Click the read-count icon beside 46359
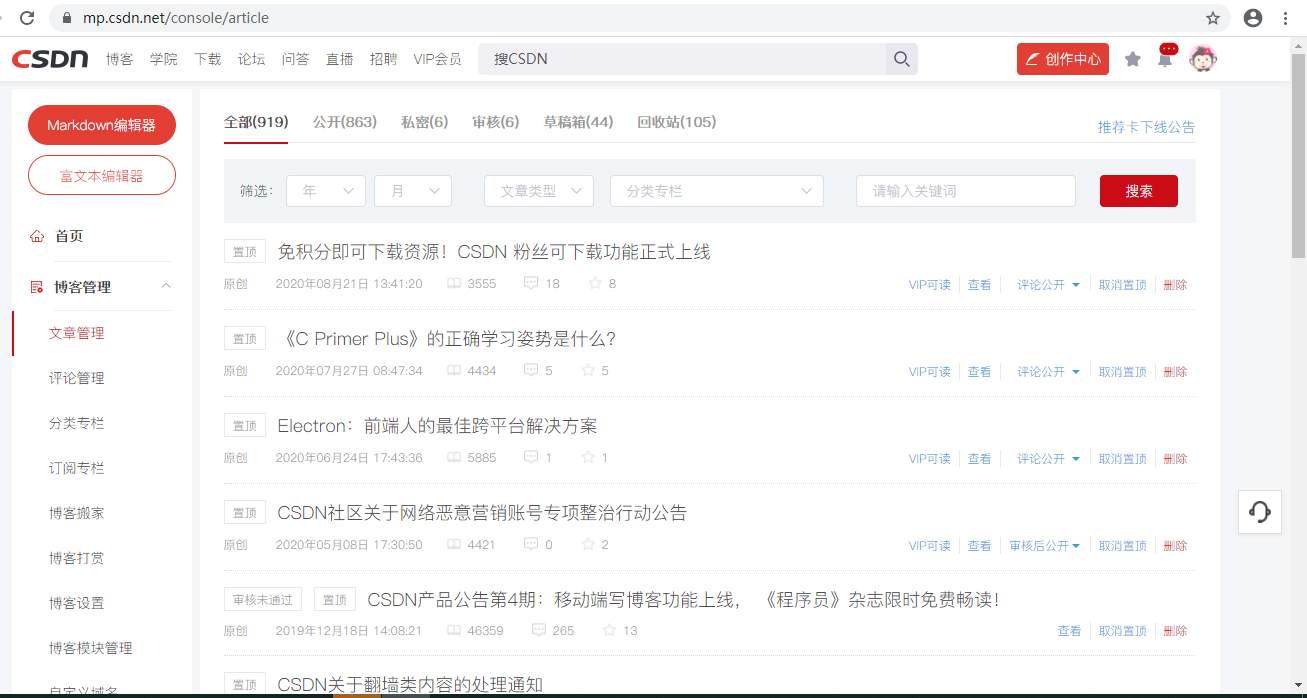The width and height of the screenshot is (1307, 698). coord(454,631)
